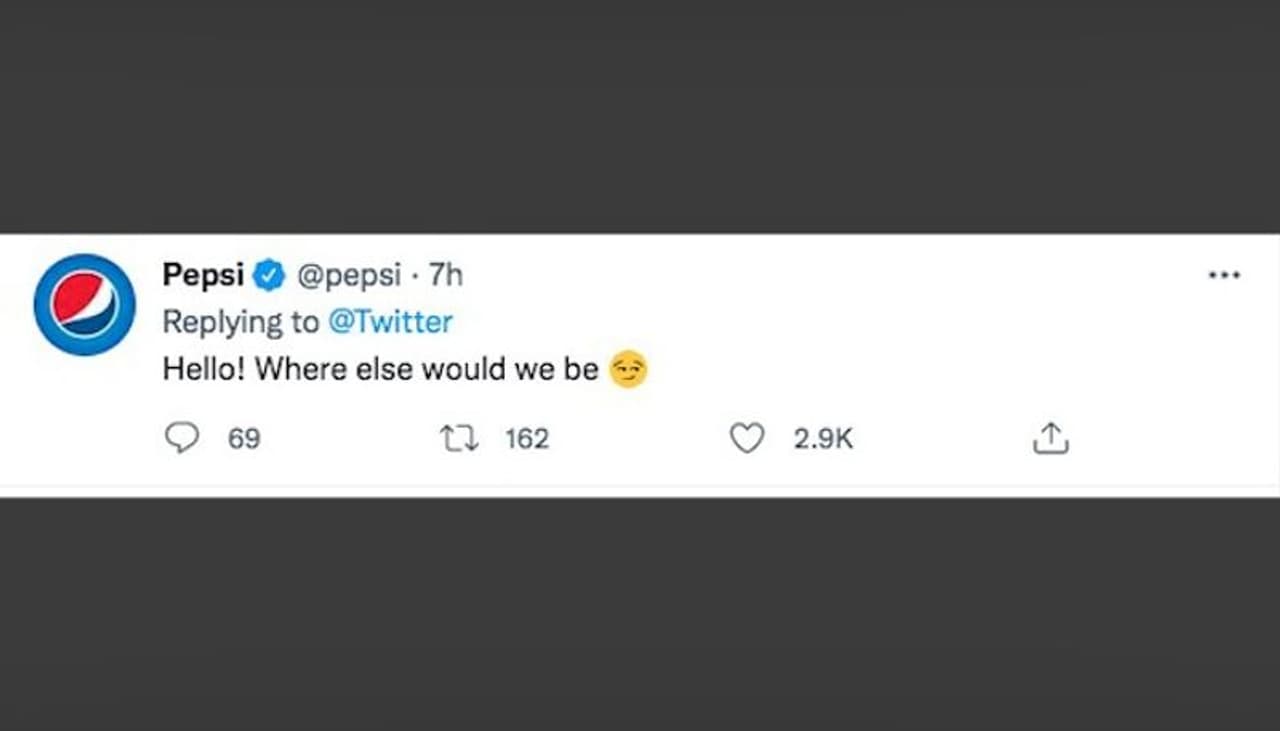
Task: Retweet the Pepsi tweet
Action: click(460, 438)
